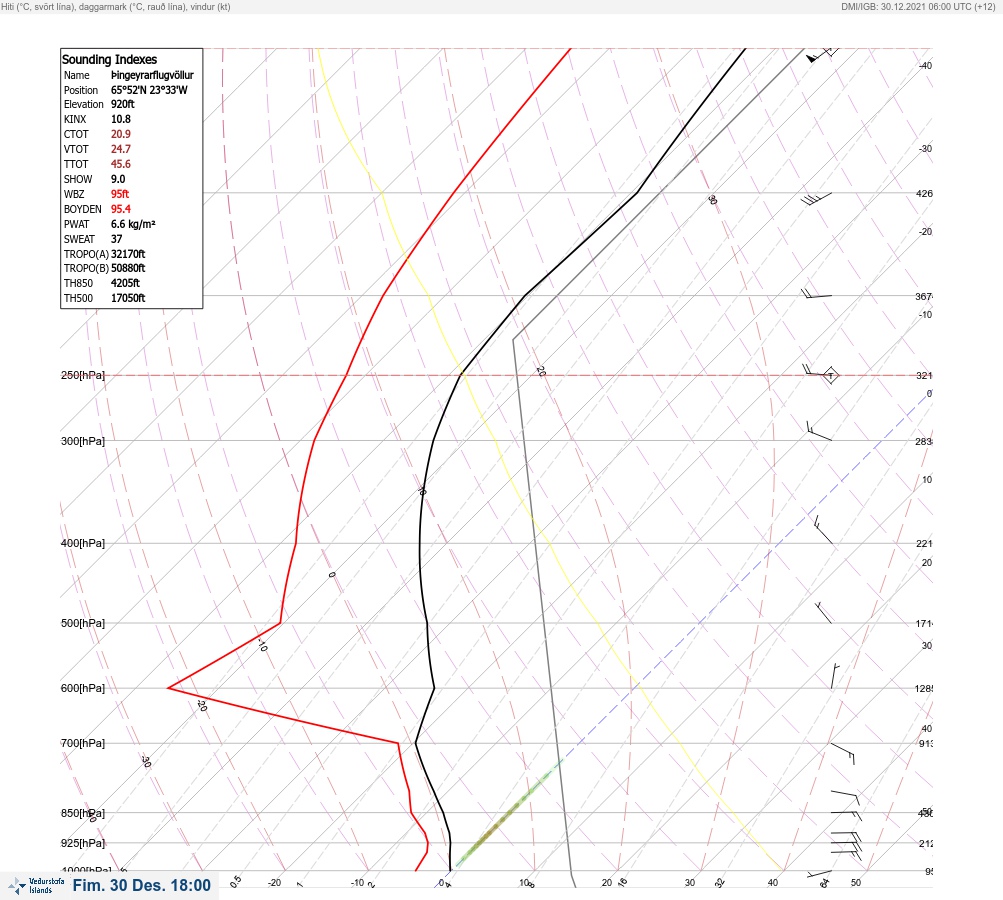Click the wind barb at 250 hPa level
Viewport: 1003px width, 900px height.
[x=815, y=370]
